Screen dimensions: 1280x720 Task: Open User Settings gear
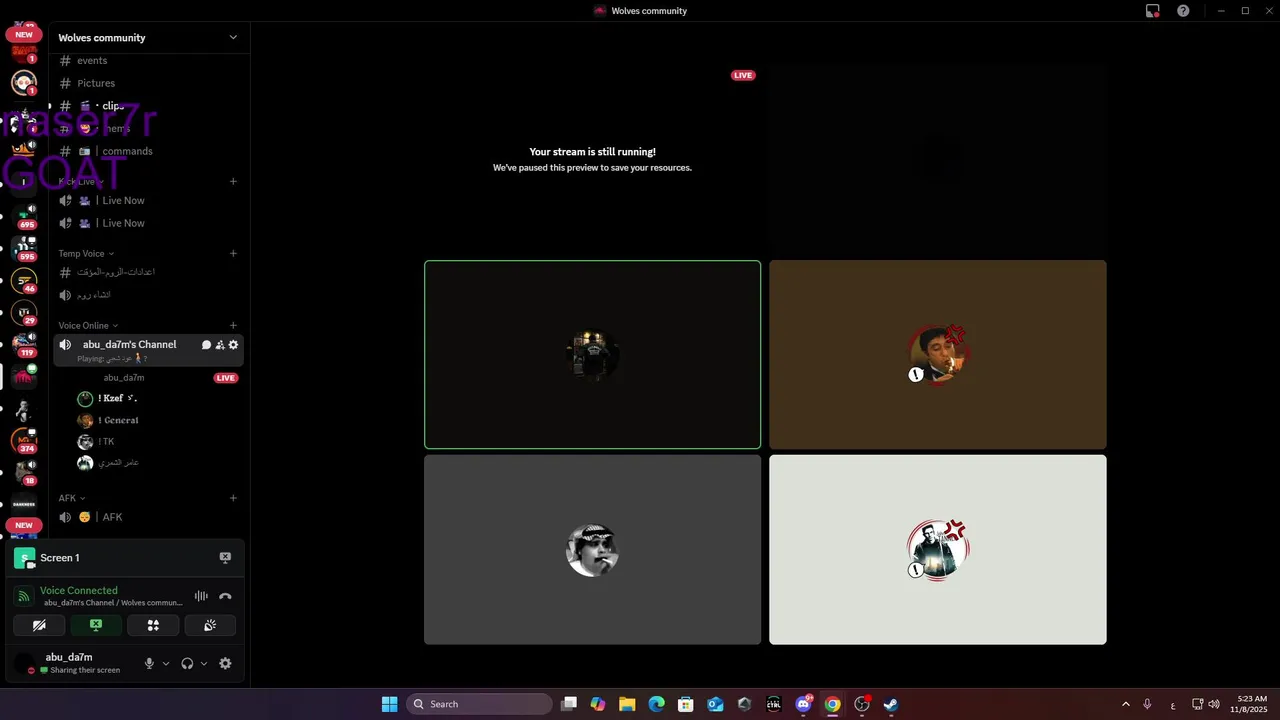tap(225, 663)
